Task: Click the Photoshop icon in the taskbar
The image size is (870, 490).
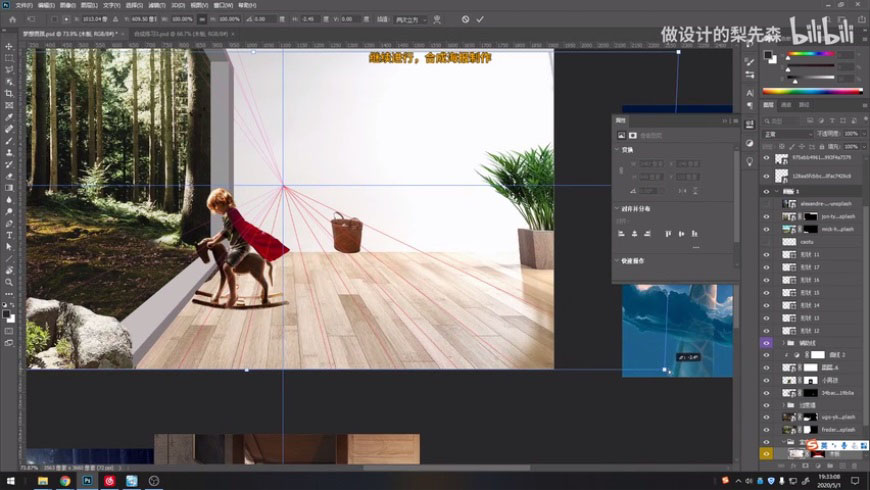Action: (87, 481)
